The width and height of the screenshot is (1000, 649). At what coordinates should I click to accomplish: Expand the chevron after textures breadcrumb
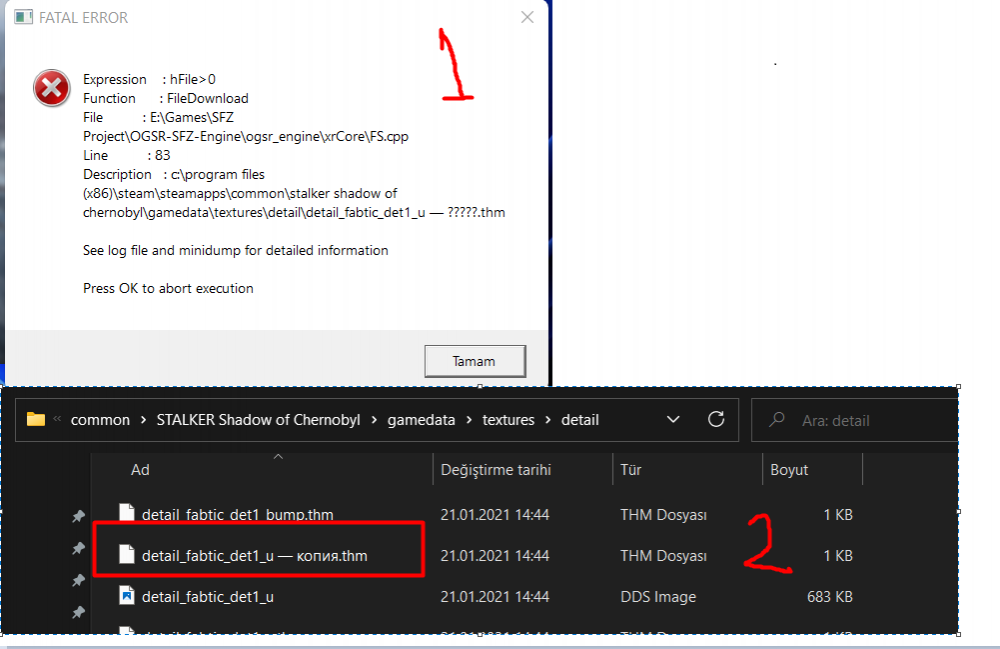(x=548, y=420)
